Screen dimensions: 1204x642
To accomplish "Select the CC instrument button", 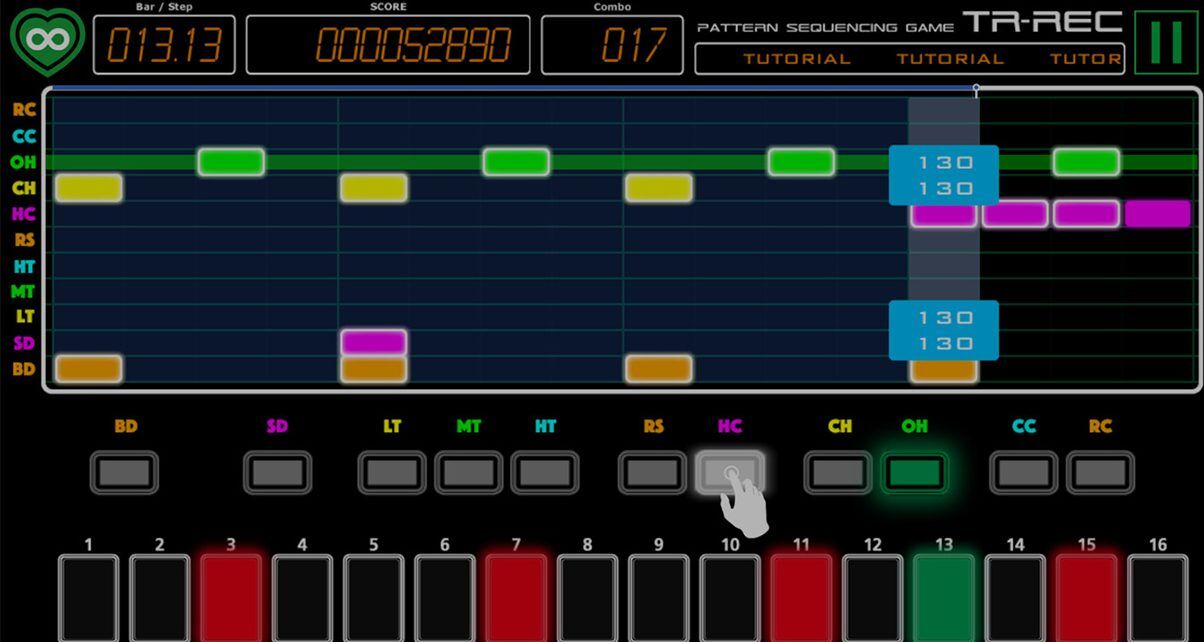I will tap(1024, 472).
